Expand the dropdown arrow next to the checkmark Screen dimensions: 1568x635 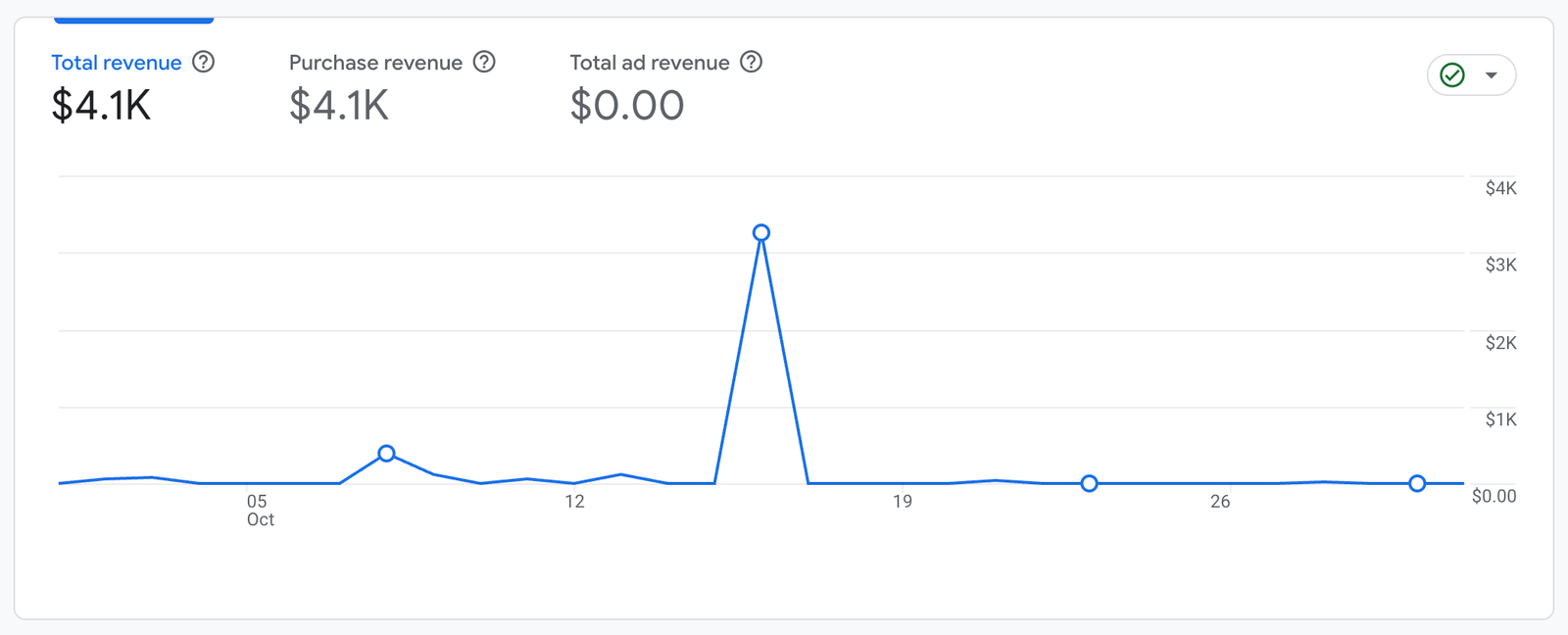pyautogui.click(x=1491, y=75)
